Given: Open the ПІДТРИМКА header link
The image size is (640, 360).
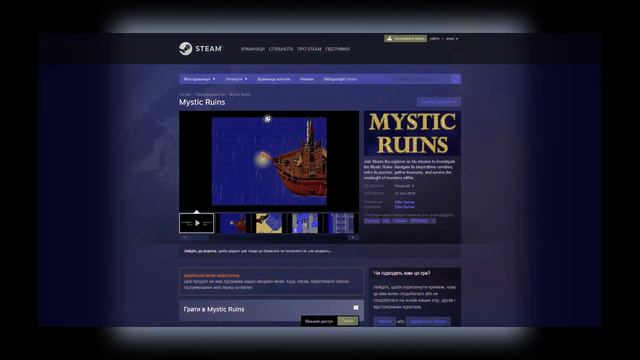Looking at the screenshot, I should pos(338,49).
